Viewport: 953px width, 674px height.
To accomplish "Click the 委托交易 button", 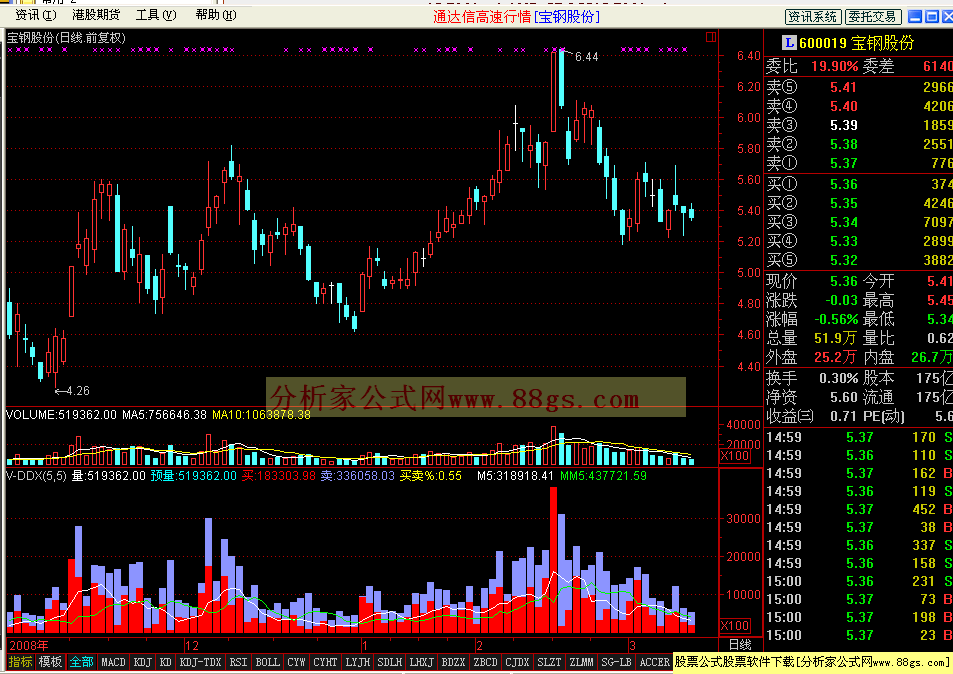I will [872, 17].
